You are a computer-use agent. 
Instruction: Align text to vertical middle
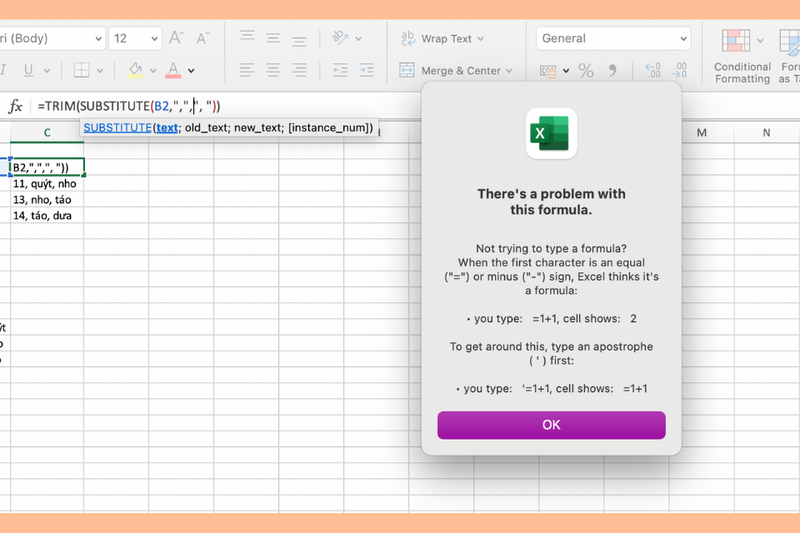(273, 39)
